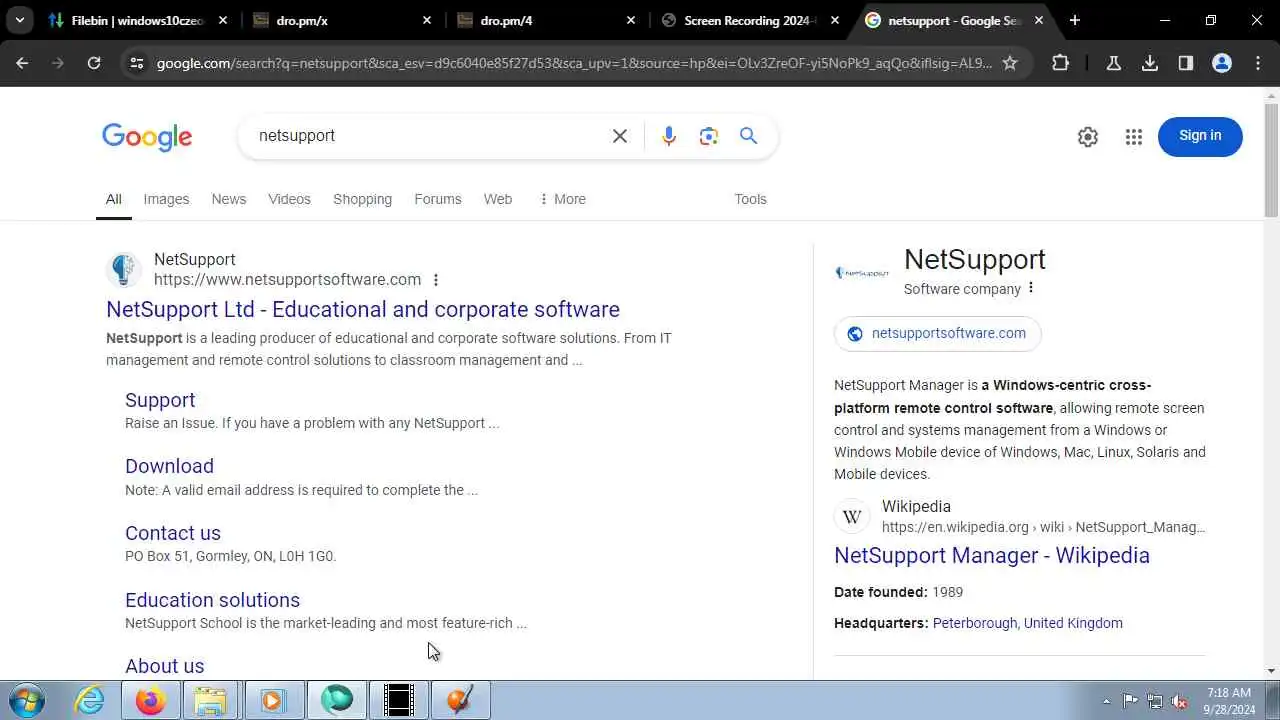Viewport: 1280px width, 720px height.
Task: Open the Contact us sitelink
Action: pyautogui.click(x=173, y=533)
